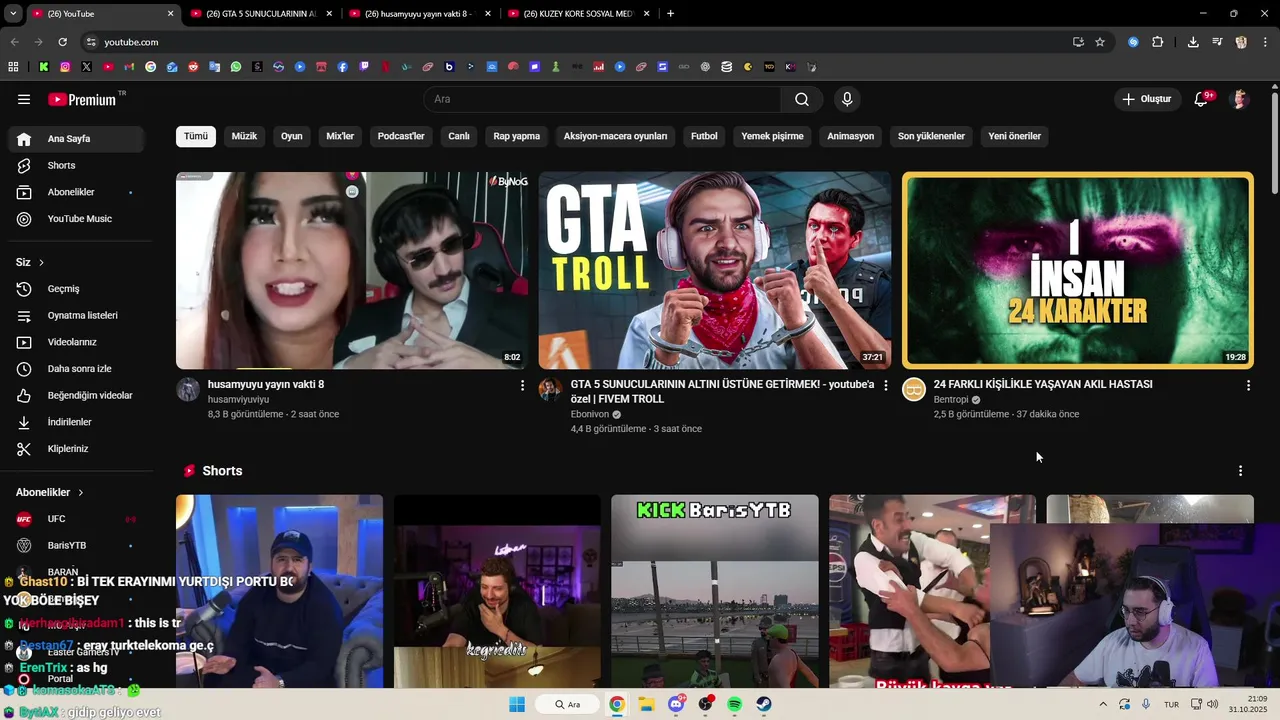The height and width of the screenshot is (720, 1280).
Task: Expand the Abonelikler section chevron
Action: [80, 493]
